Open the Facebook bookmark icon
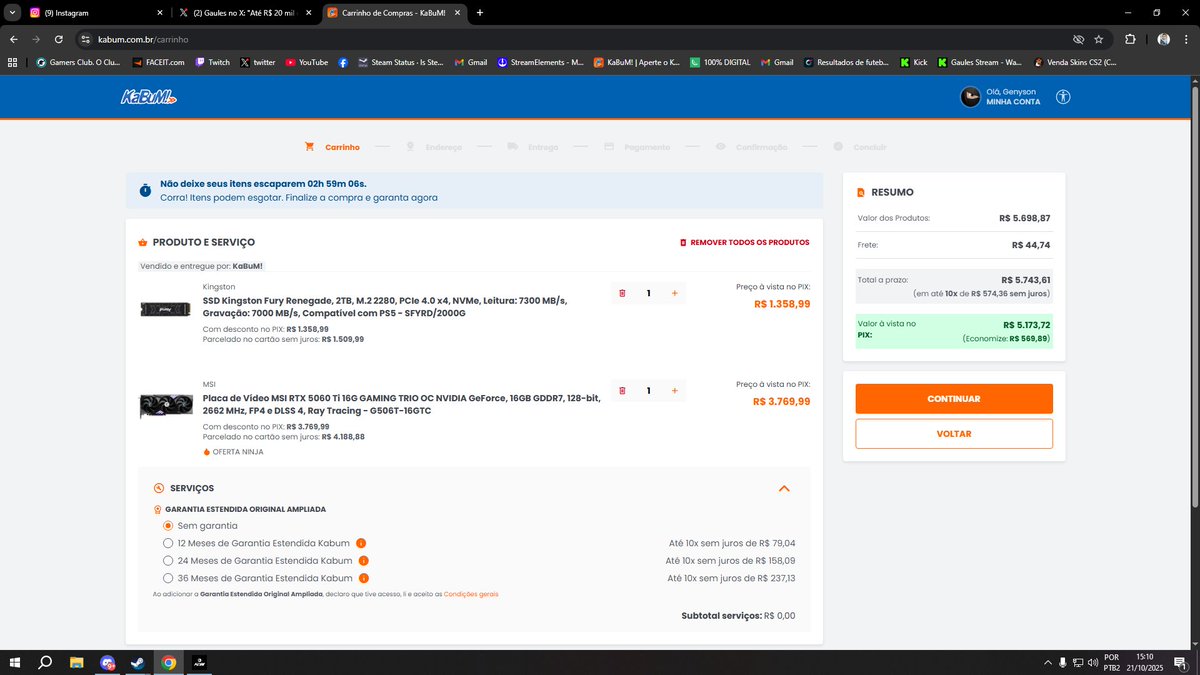This screenshot has height=675, width=1200. click(x=343, y=62)
